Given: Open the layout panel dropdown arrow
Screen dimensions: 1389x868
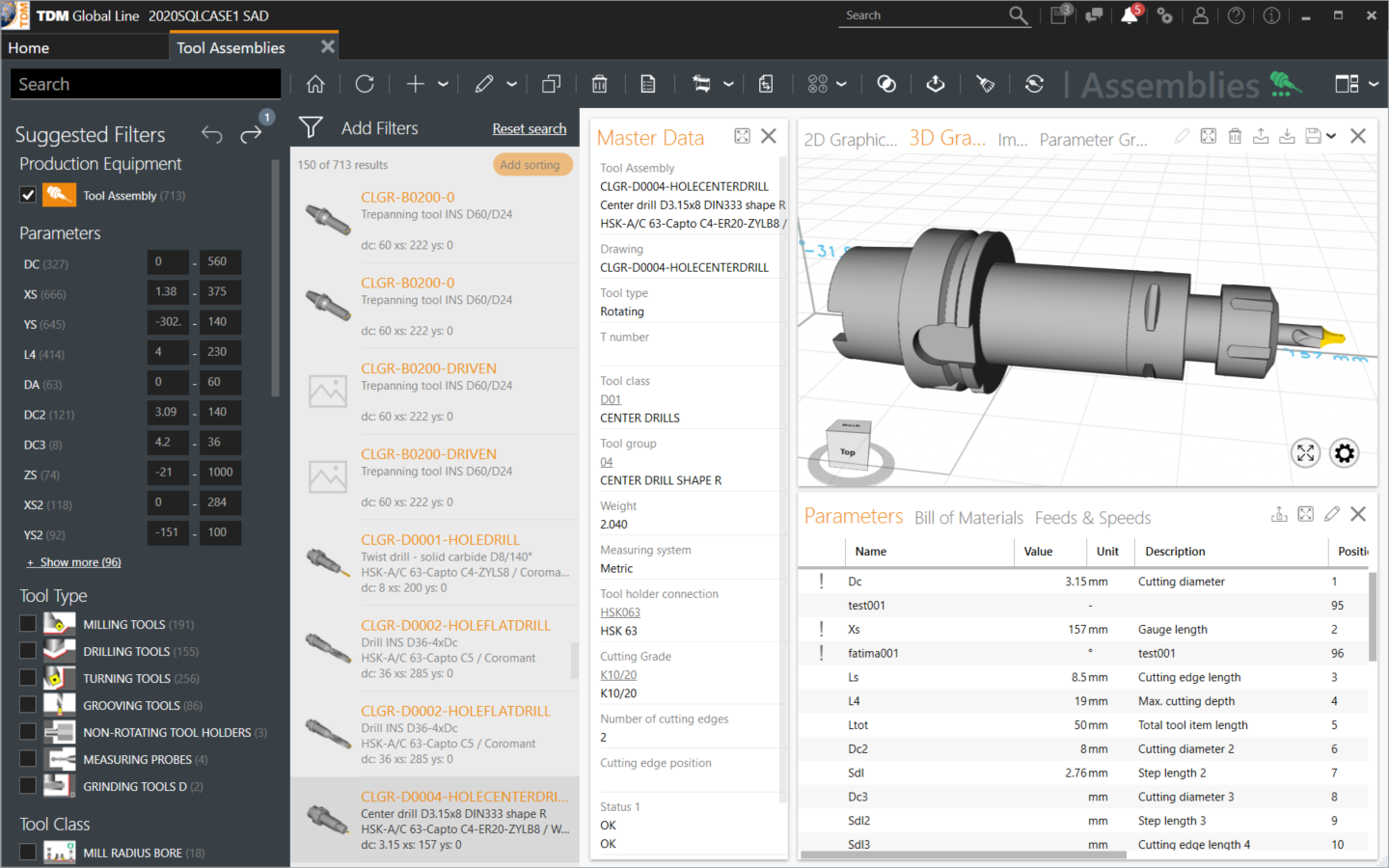Looking at the screenshot, I should [x=1374, y=85].
